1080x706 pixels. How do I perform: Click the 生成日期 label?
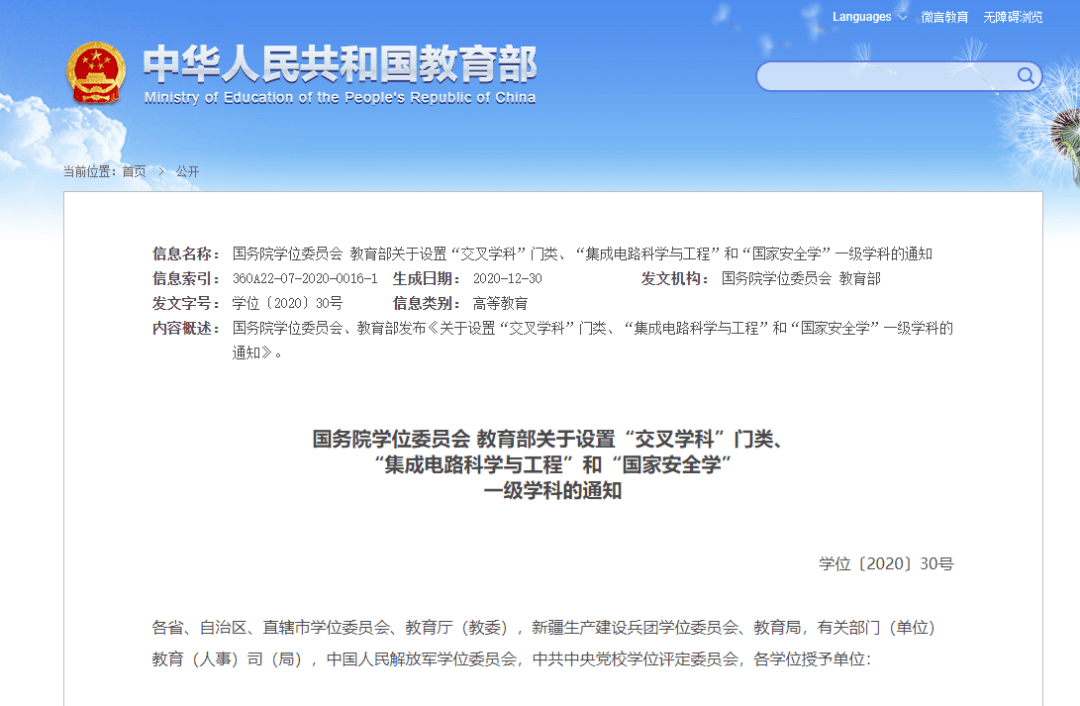click(x=426, y=279)
